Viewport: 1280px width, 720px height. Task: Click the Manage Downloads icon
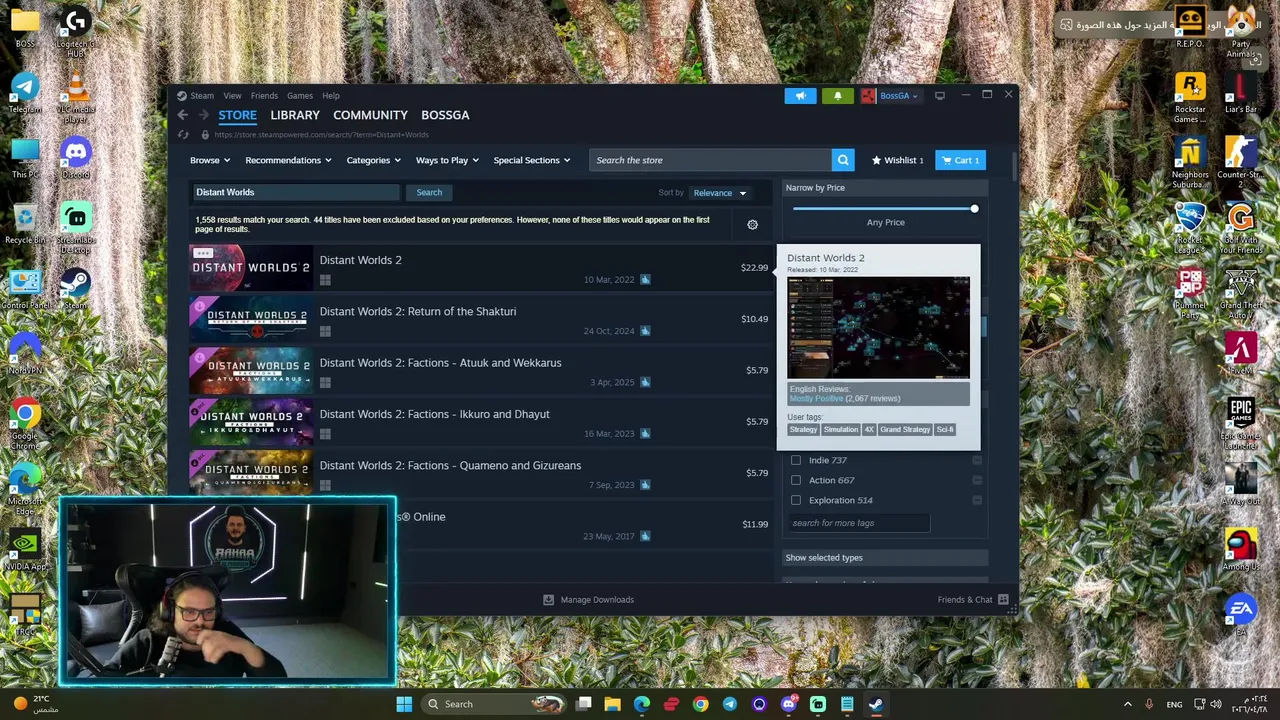click(548, 600)
